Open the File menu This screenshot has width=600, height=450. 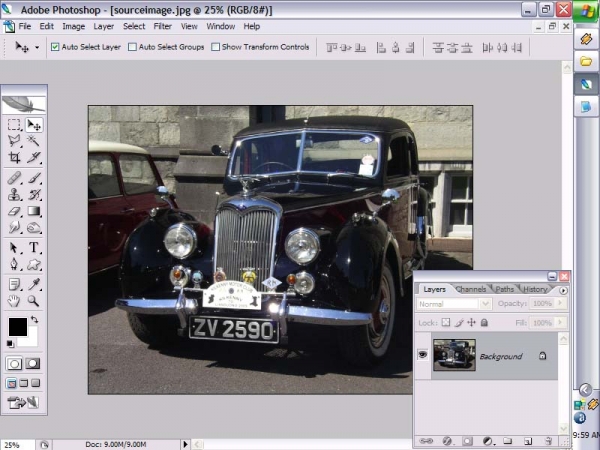[25, 26]
